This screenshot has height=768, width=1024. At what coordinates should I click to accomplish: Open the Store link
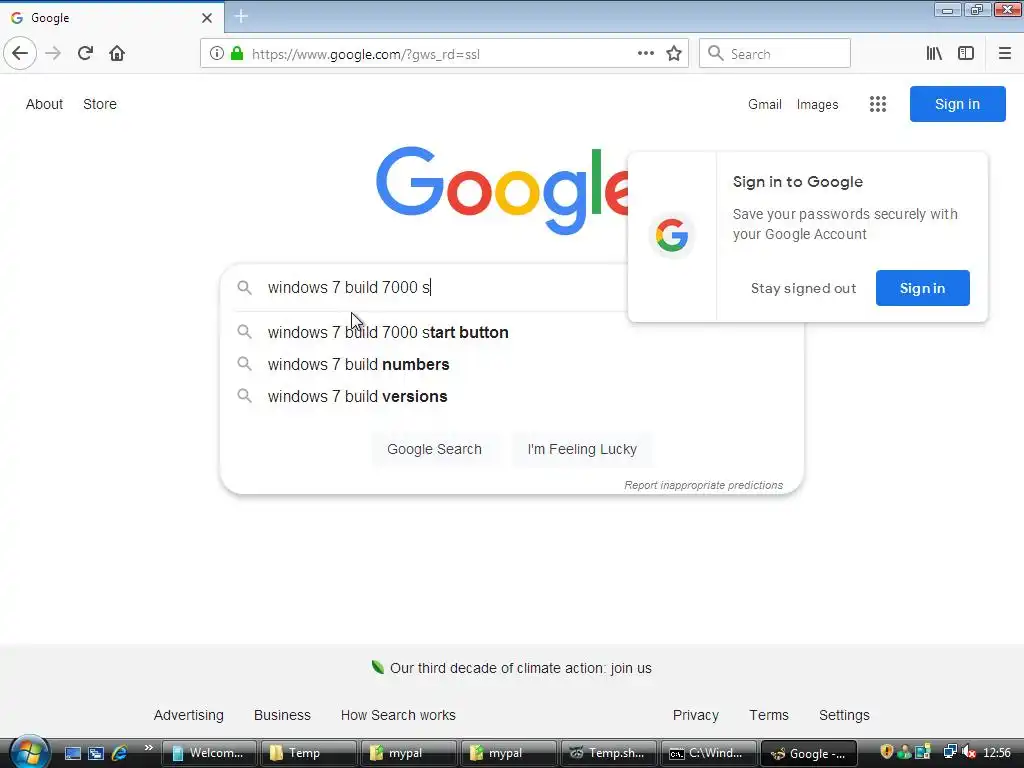tap(100, 104)
